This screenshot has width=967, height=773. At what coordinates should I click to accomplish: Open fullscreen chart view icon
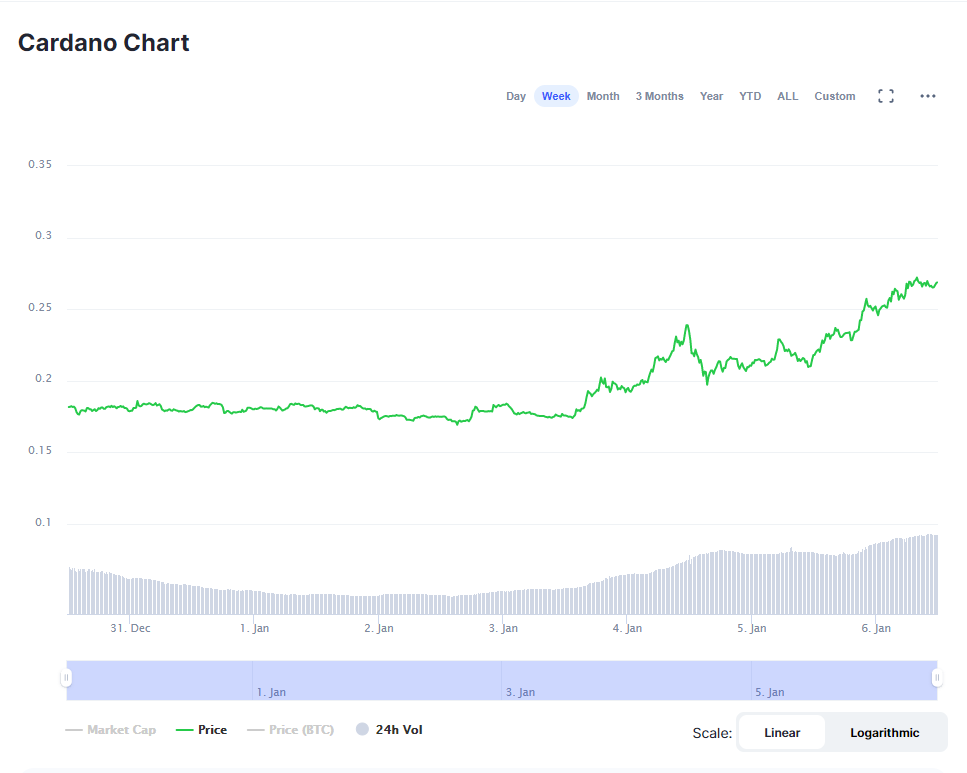click(886, 96)
